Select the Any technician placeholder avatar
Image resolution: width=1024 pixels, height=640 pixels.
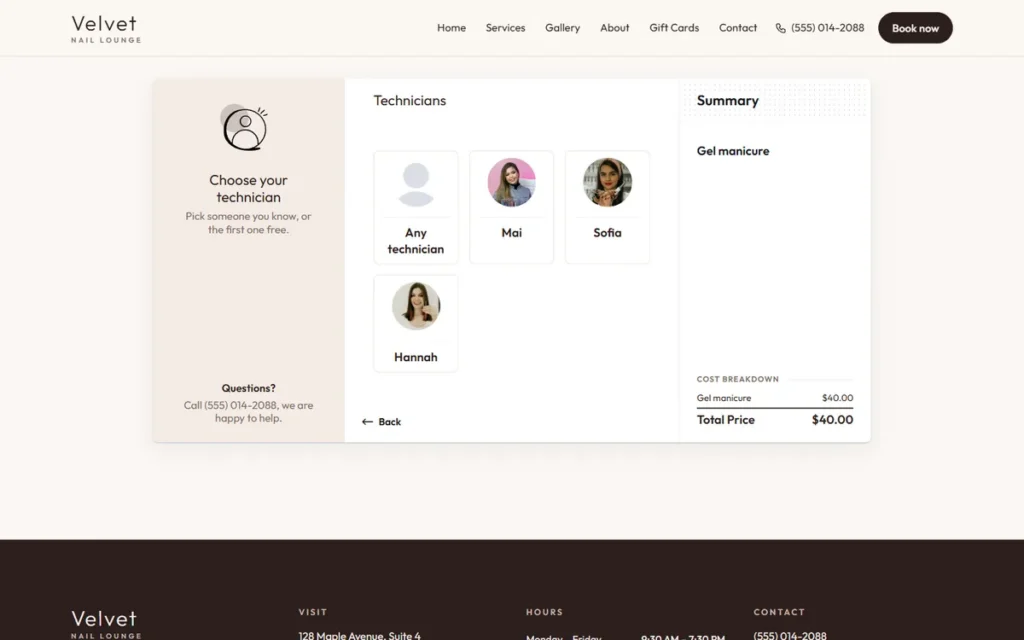coord(416,185)
